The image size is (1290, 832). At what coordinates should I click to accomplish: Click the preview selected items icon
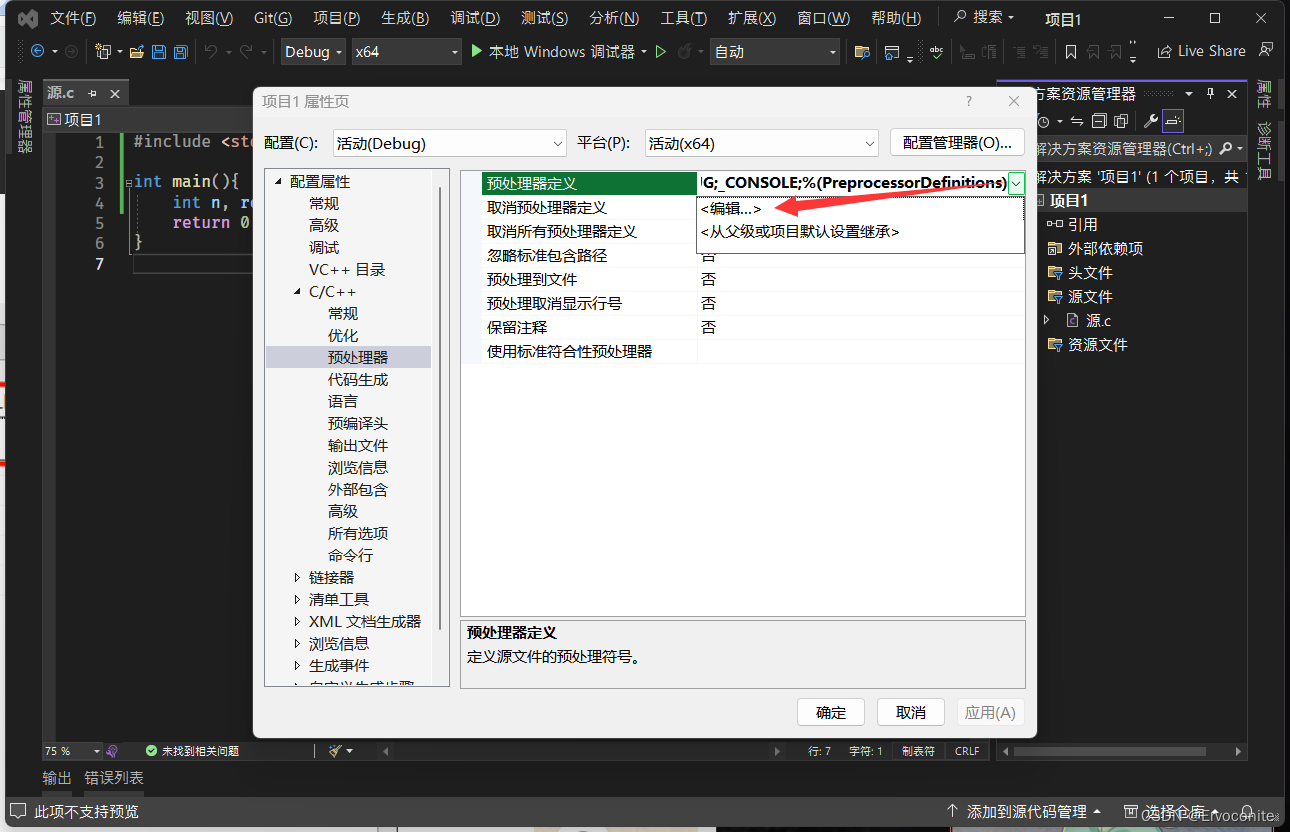(x=1173, y=121)
